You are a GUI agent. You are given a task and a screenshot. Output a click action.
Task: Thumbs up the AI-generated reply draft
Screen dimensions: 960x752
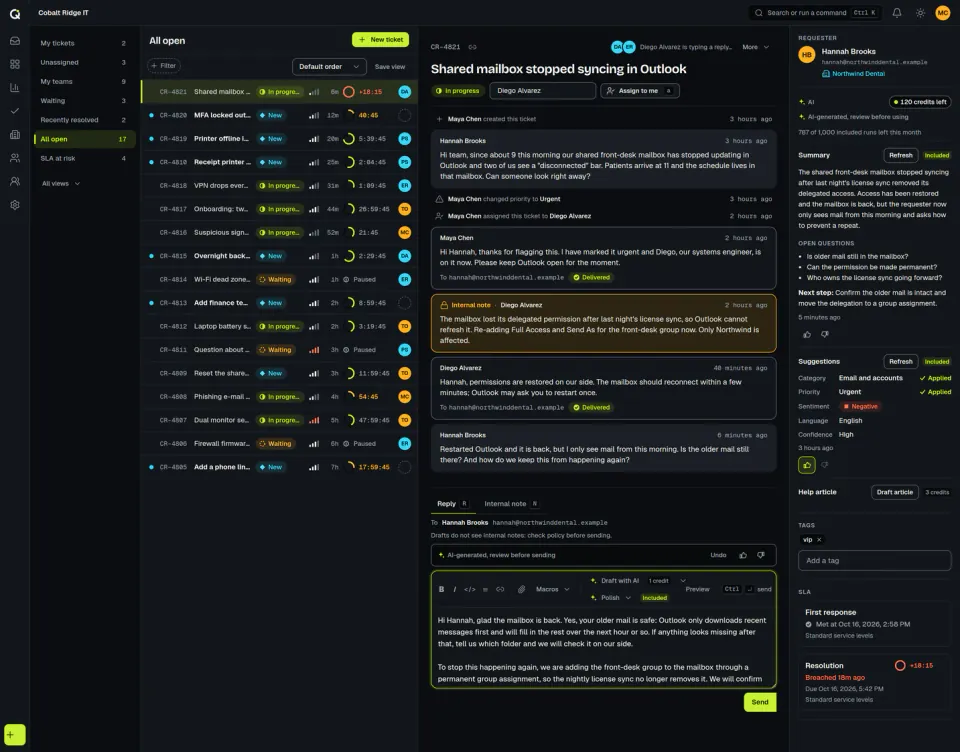click(x=743, y=555)
